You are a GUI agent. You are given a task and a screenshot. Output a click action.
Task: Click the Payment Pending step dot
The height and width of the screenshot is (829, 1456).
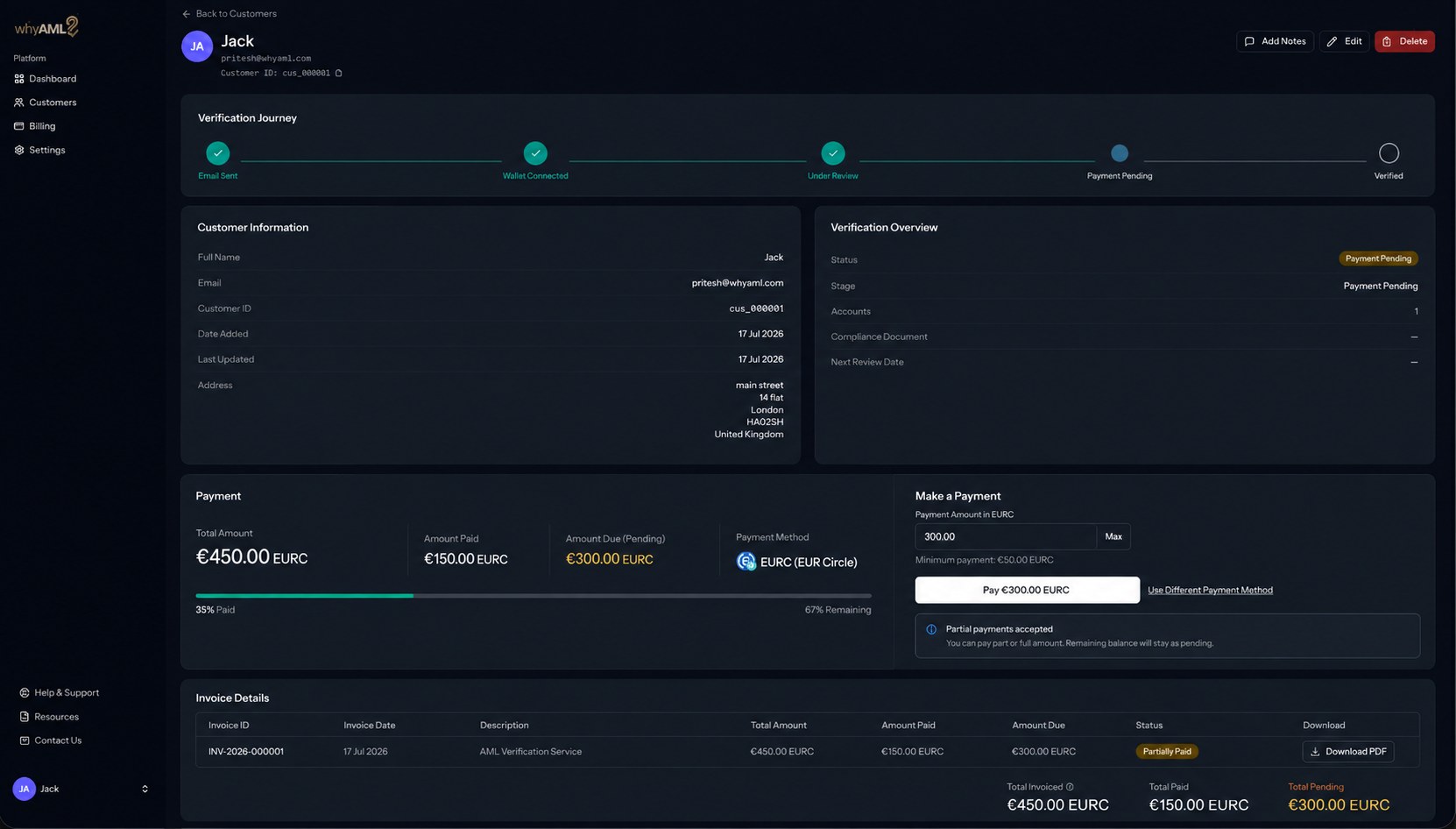tap(1120, 153)
